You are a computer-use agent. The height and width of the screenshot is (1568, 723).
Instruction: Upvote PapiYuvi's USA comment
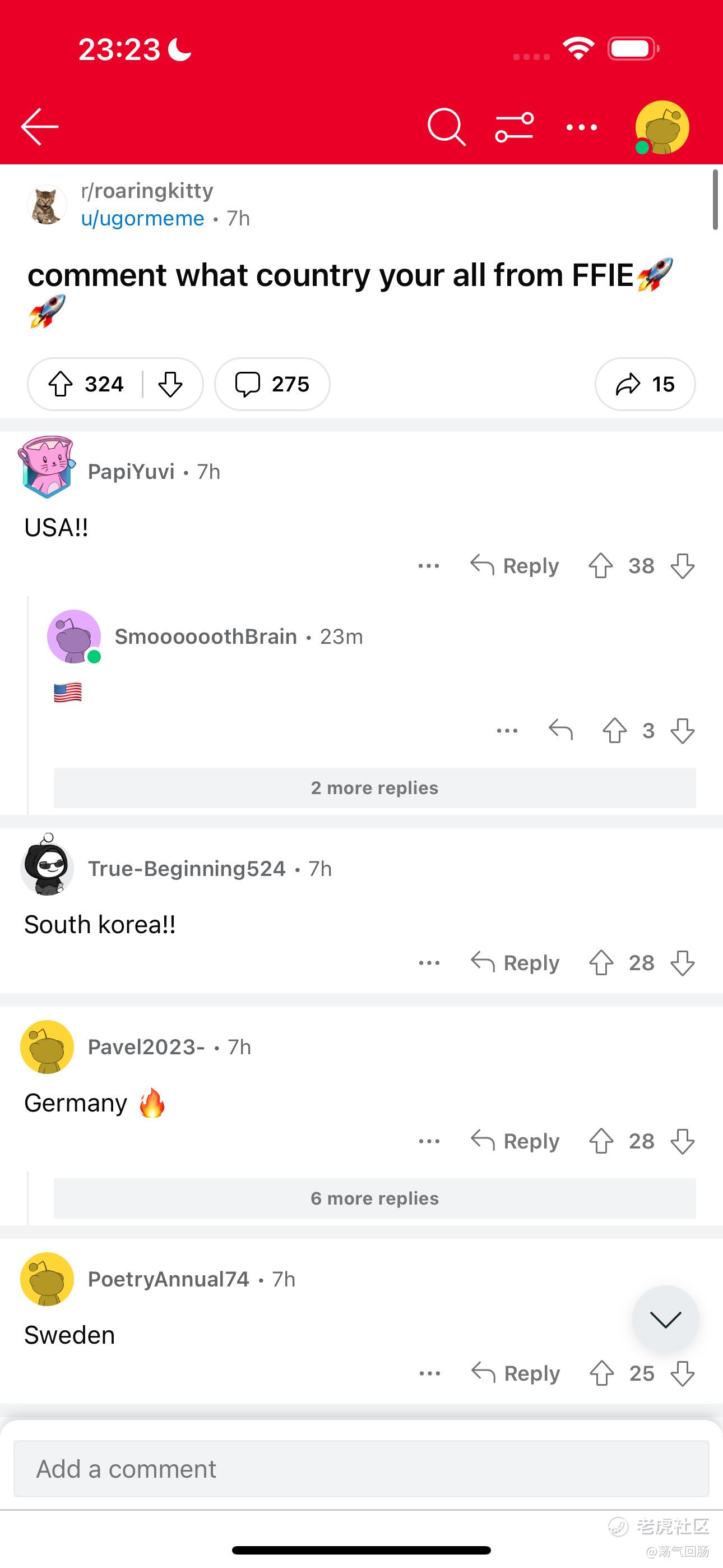coord(601,566)
